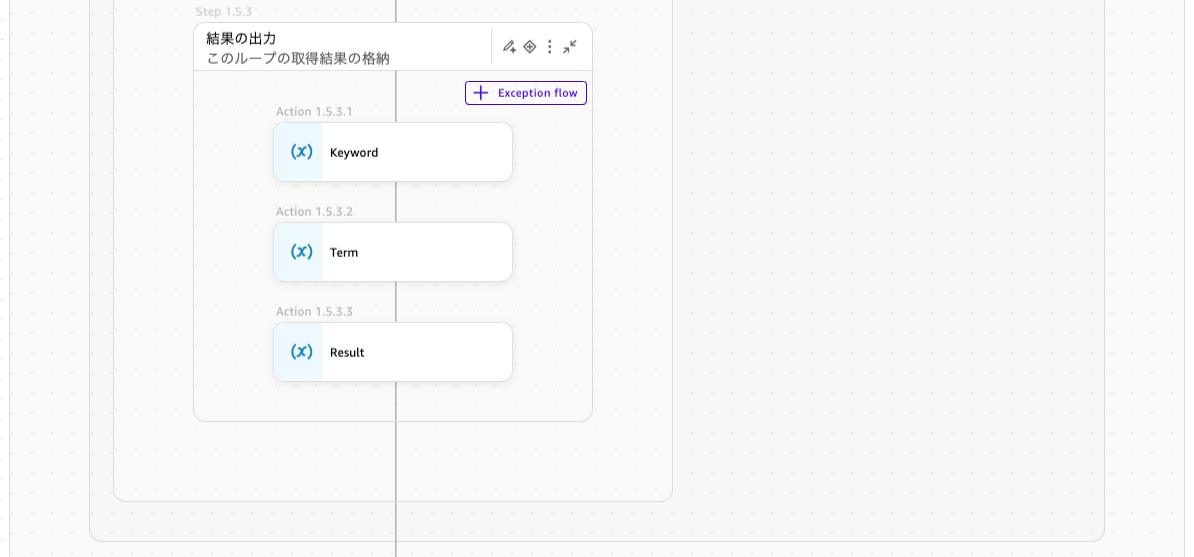This screenshot has width=1194, height=557.
Task: Add an Exception flow to the step
Action: tap(526, 93)
